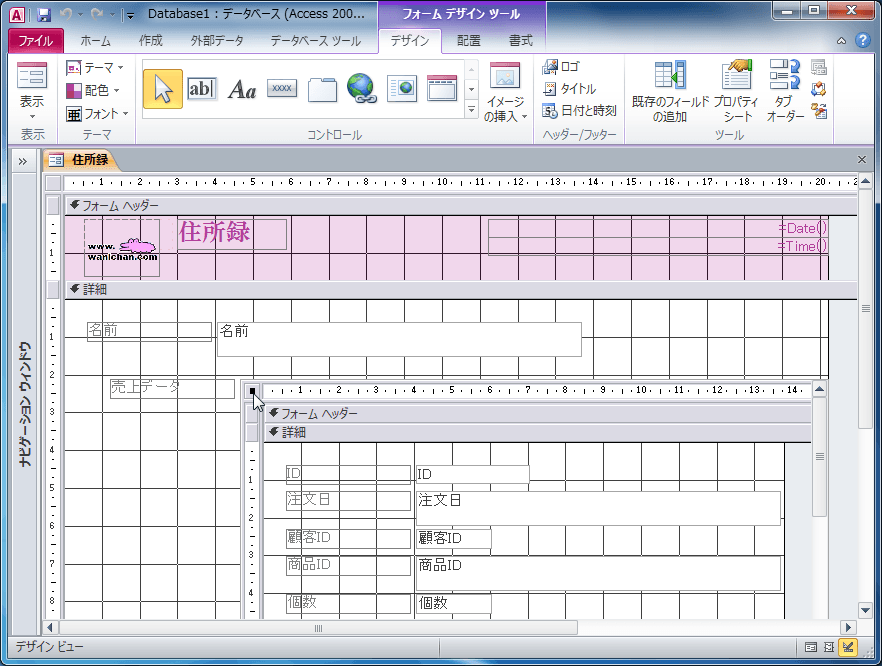This screenshot has width=882, height=666.
Task: Open 既存のフィールドの追加 pane
Action: 670,92
